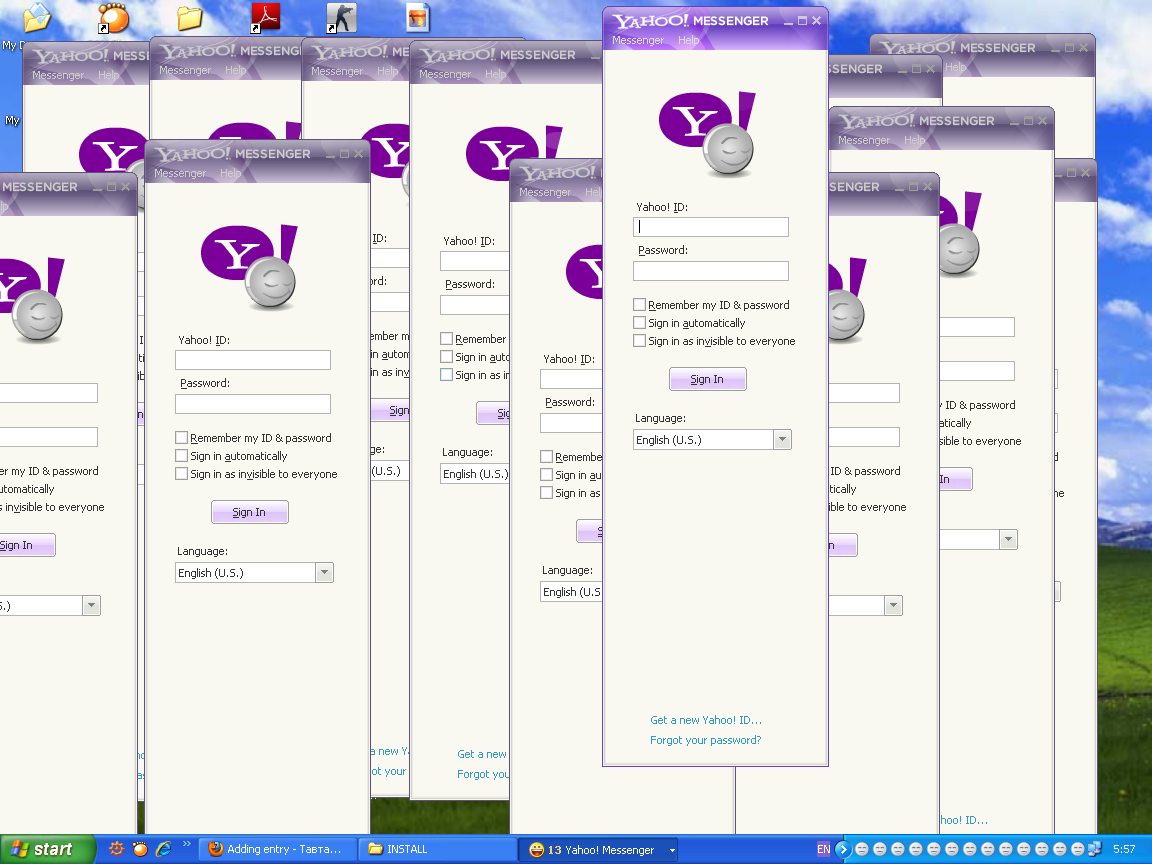Switch to 'Adding entry' Firefox taskbar button
Viewport: 1152px width, 864px height.
click(280, 849)
